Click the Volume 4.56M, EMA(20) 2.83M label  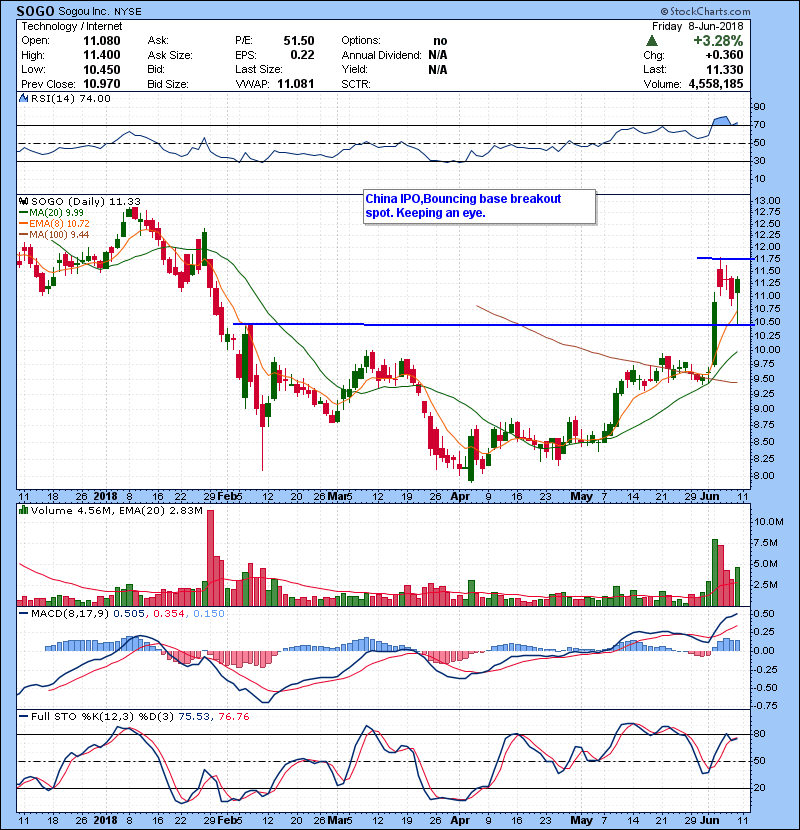pyautogui.click(x=116, y=511)
